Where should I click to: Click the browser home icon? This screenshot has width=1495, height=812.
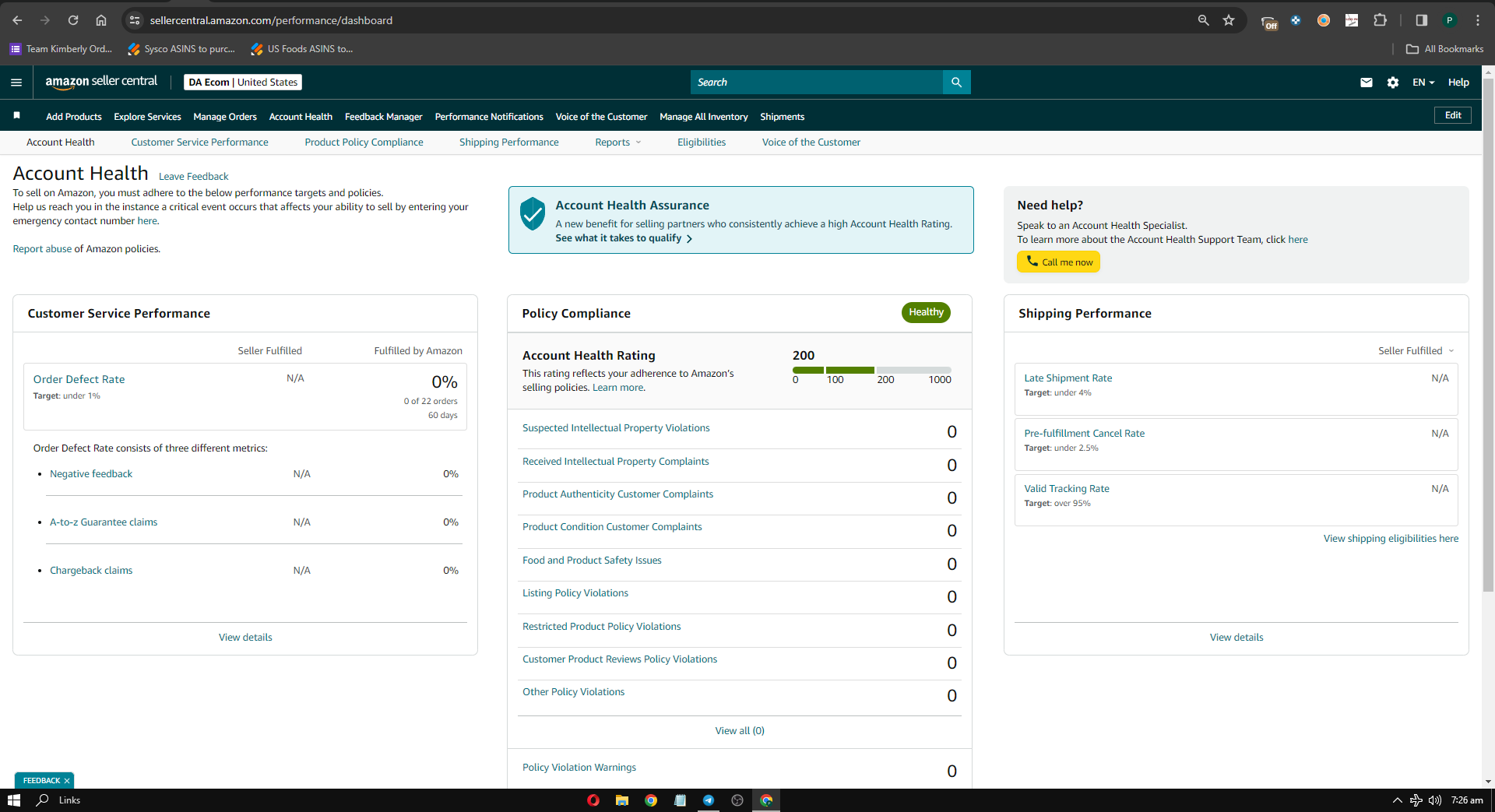pos(101,20)
